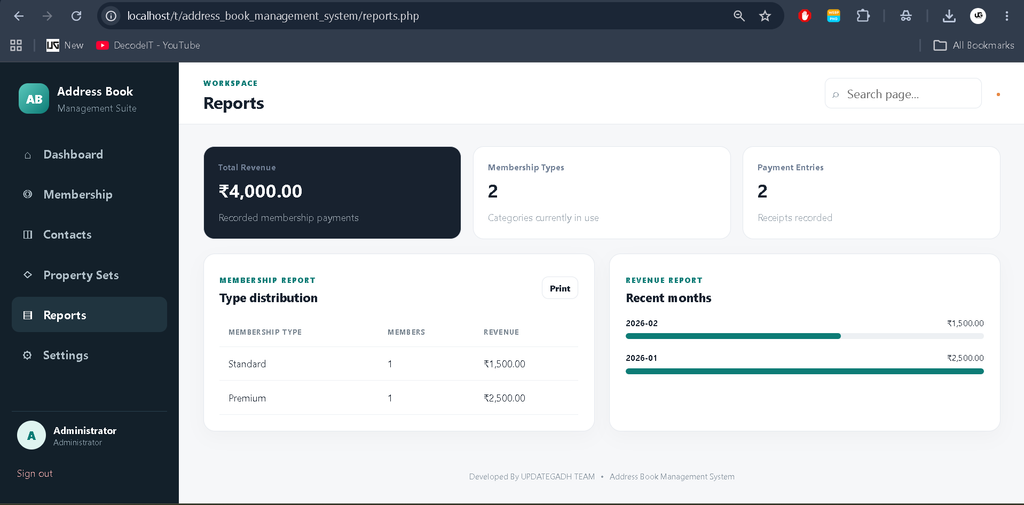
Task: Click the orange dot indicator near search
Action: tap(998, 95)
